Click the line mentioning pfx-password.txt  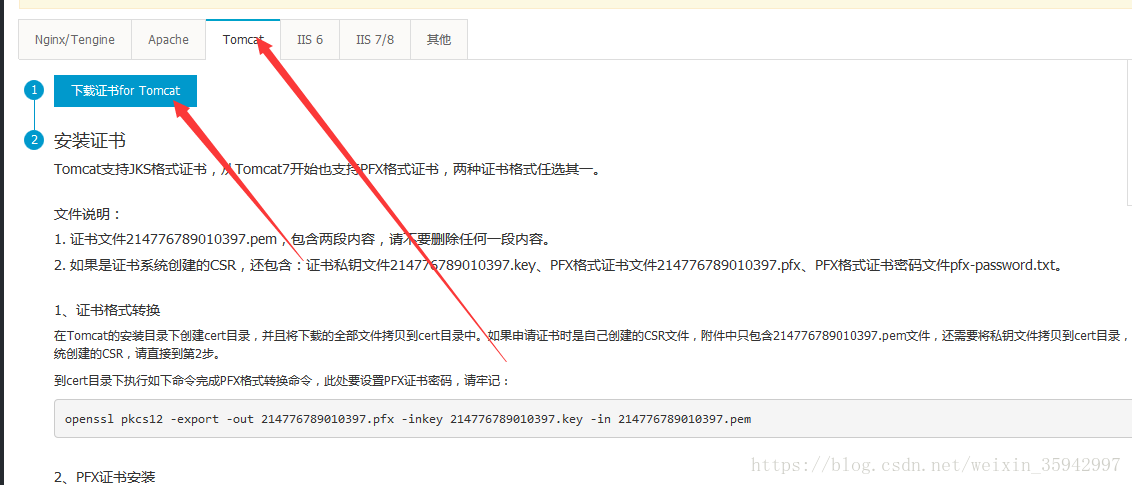point(560,266)
